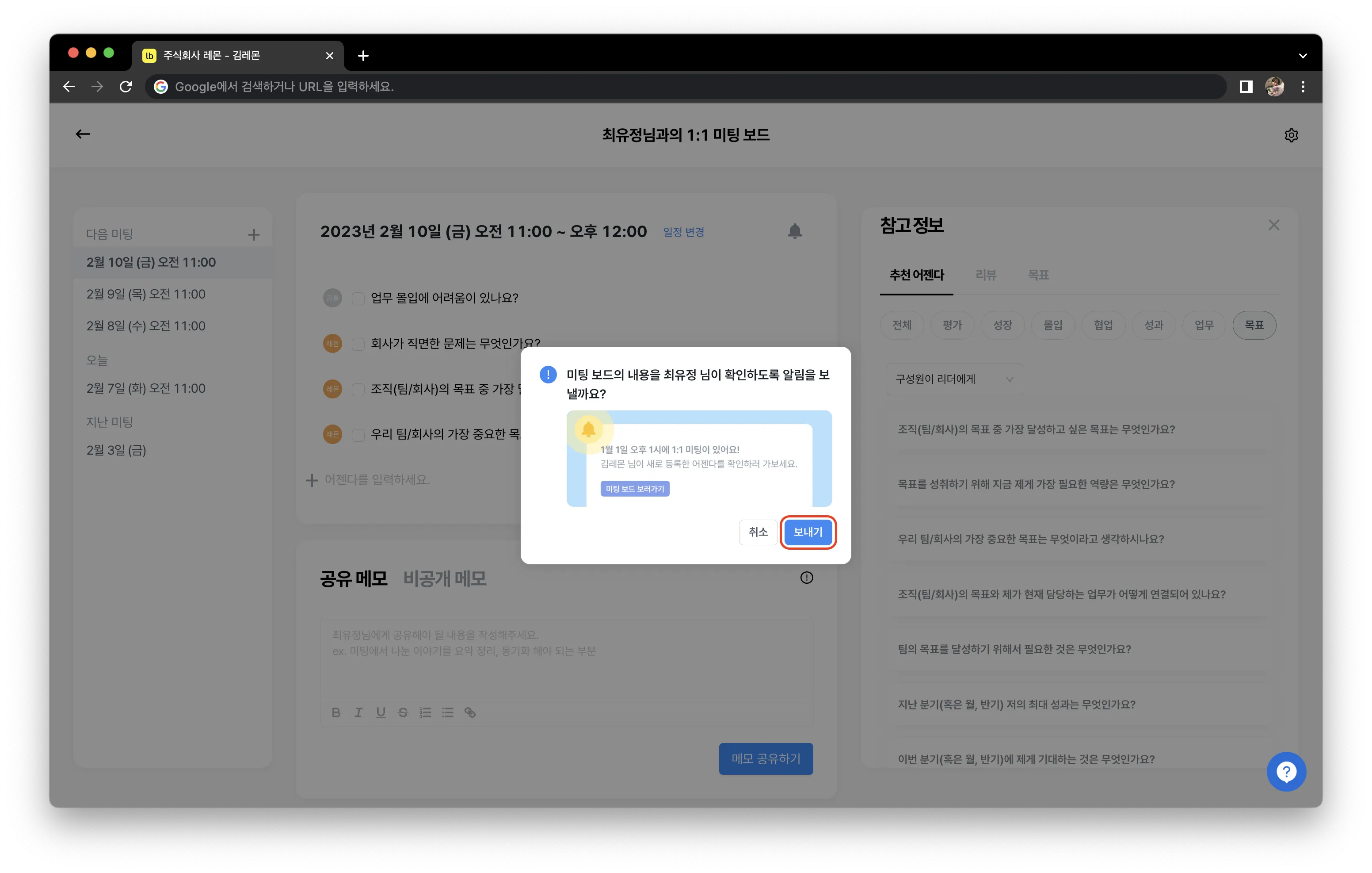Apply strikethrough formatting in memo editor
1372x873 pixels.
pos(403,712)
